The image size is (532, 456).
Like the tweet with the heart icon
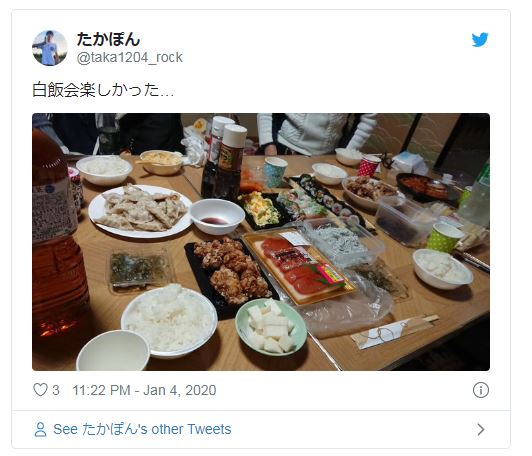pos(40,390)
